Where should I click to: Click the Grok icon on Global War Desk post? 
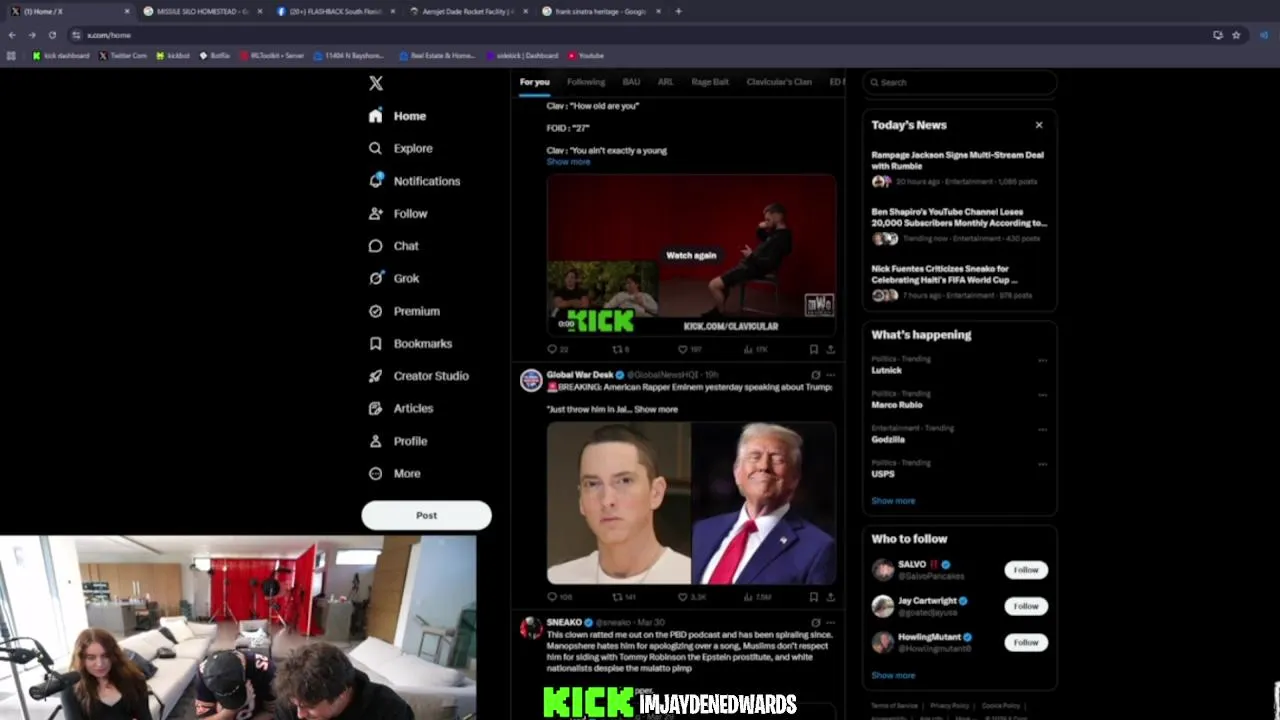(x=815, y=375)
